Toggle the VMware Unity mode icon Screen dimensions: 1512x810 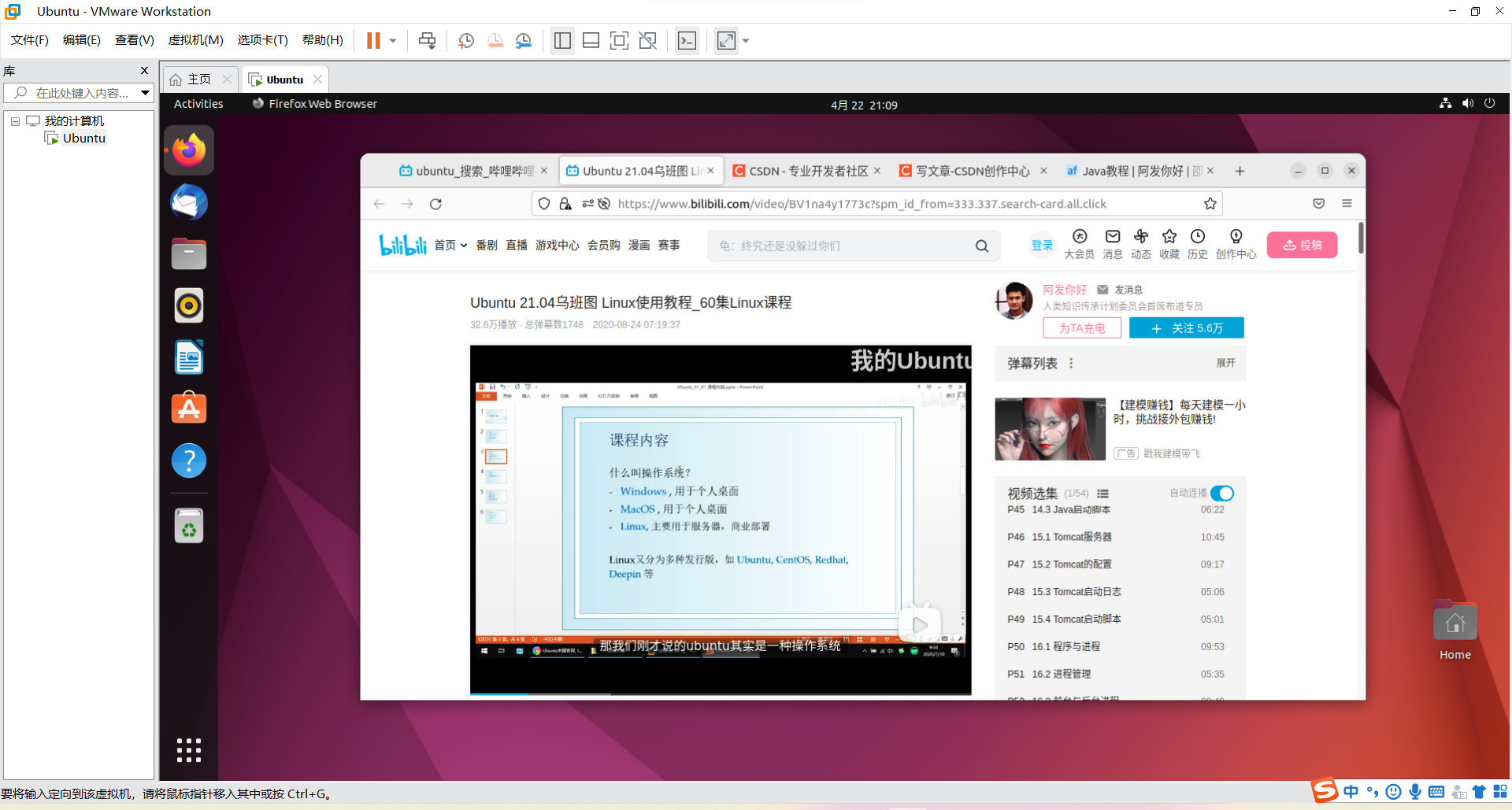(647, 40)
